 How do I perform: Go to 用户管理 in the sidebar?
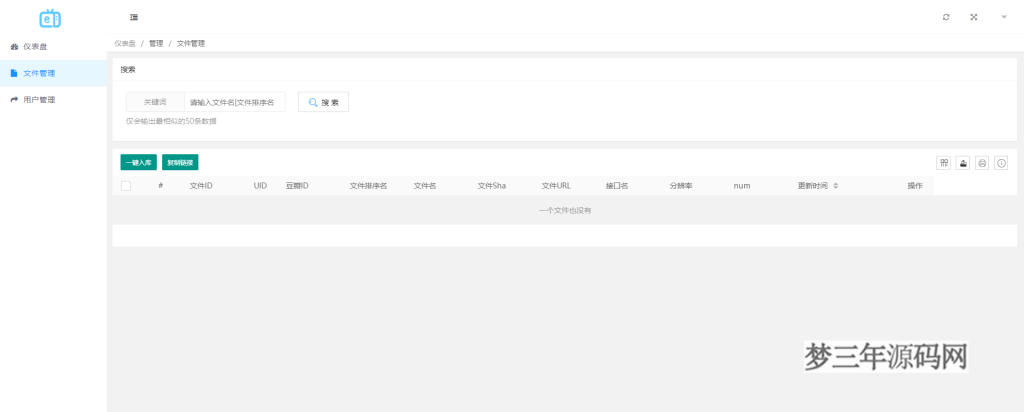pos(38,99)
